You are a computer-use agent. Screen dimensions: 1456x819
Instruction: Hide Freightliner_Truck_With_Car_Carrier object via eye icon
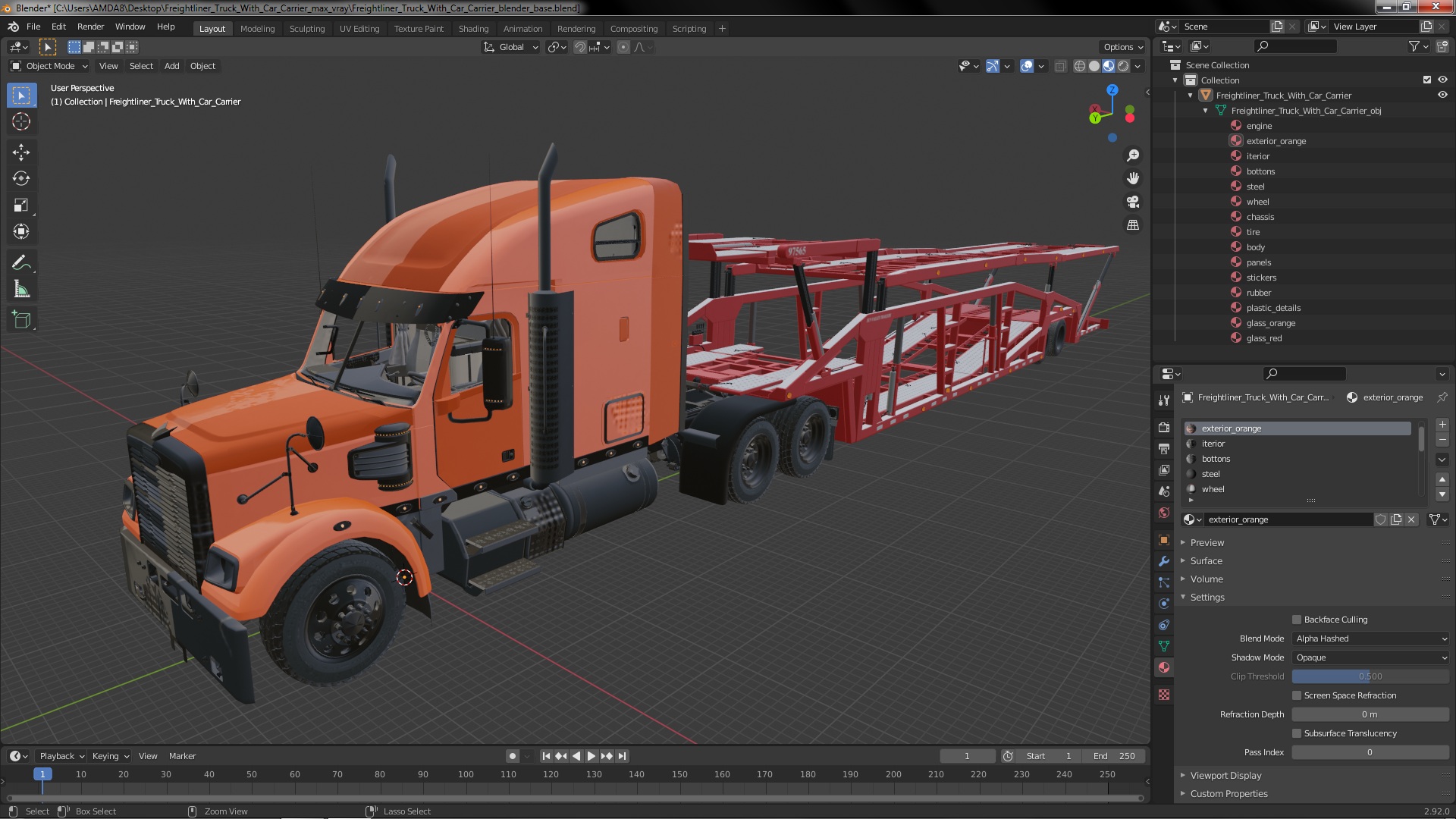[x=1442, y=95]
